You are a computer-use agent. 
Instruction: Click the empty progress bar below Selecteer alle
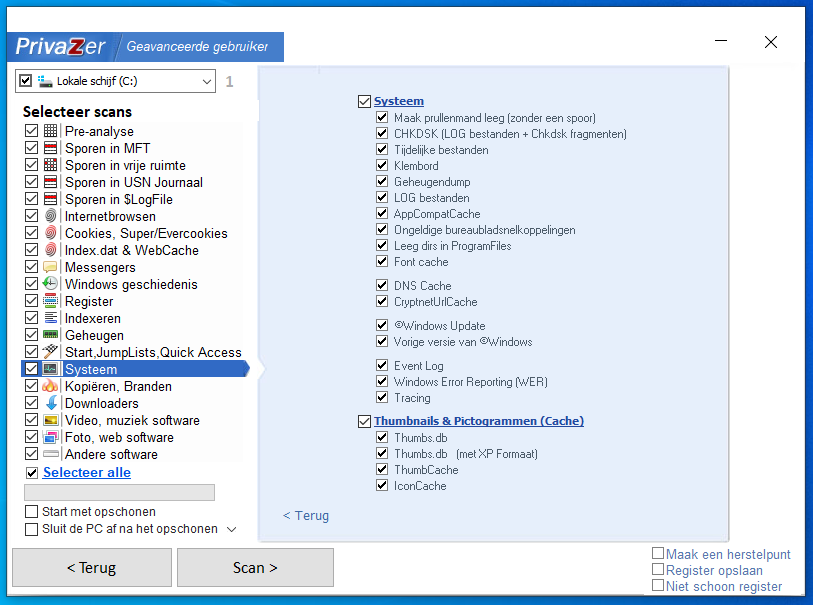pos(119,492)
